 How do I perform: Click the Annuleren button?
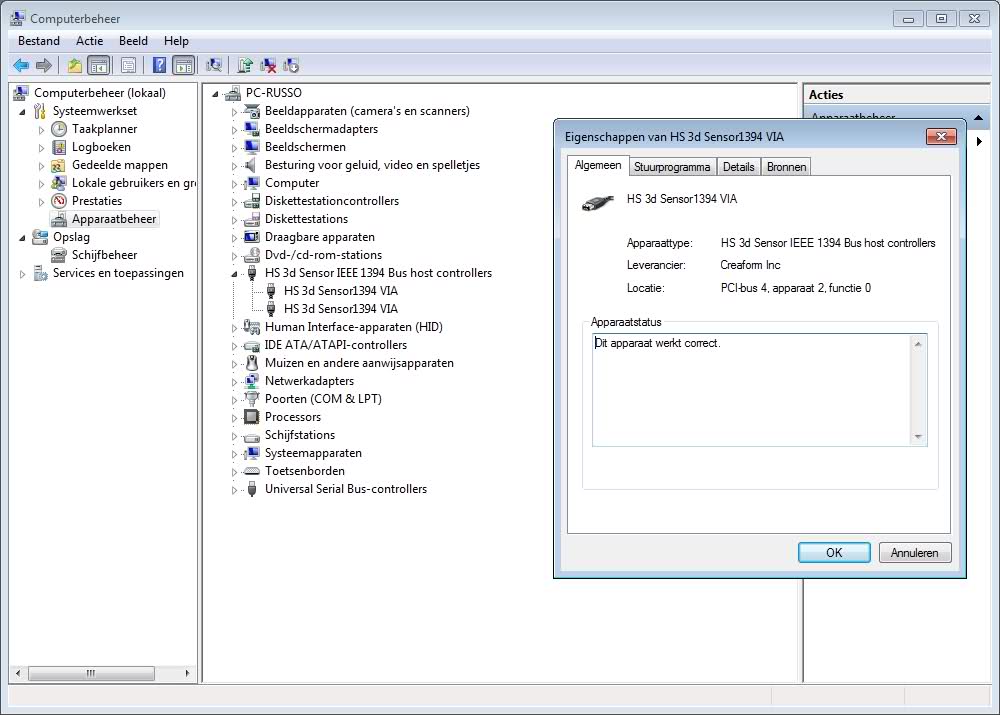click(x=914, y=552)
